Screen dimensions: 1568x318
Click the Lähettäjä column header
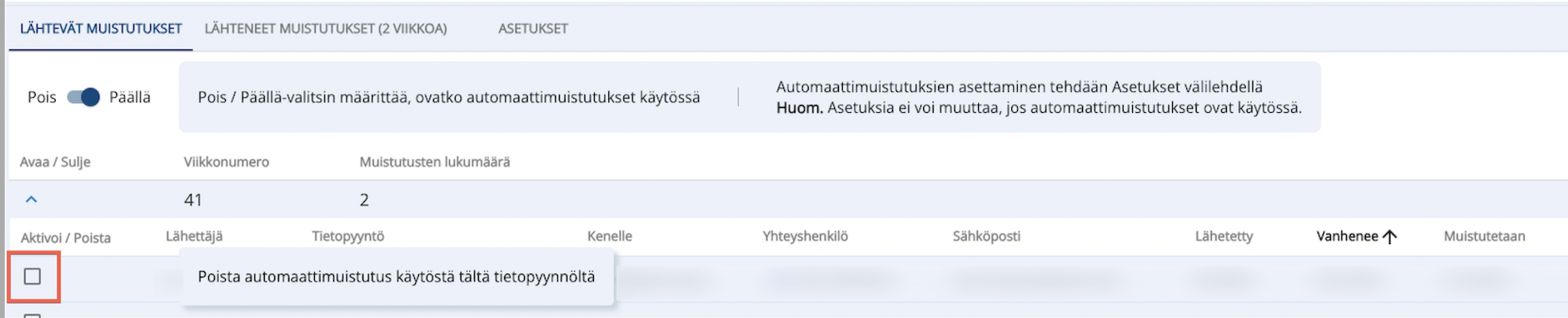(194, 236)
